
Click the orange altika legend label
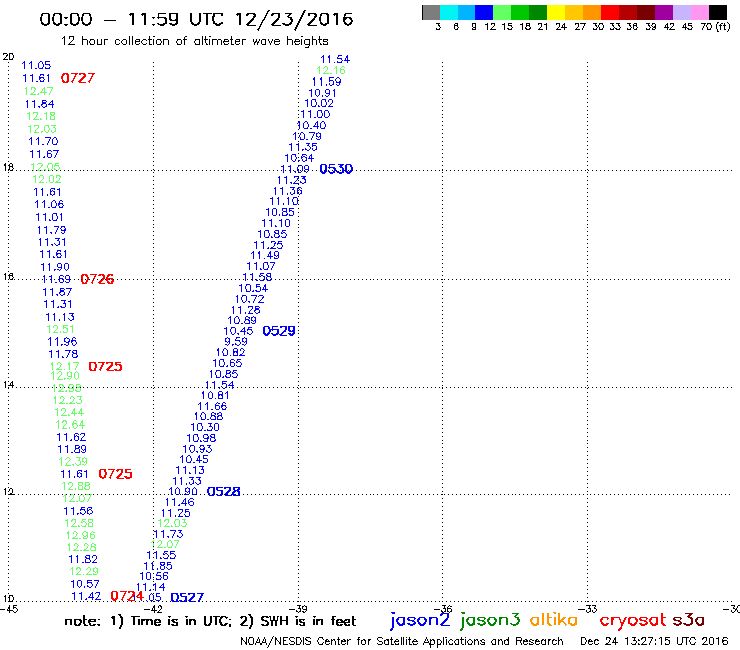(554, 619)
